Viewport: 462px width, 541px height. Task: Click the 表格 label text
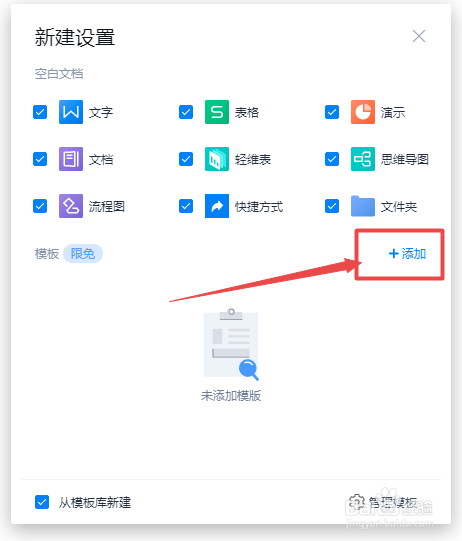pos(247,112)
